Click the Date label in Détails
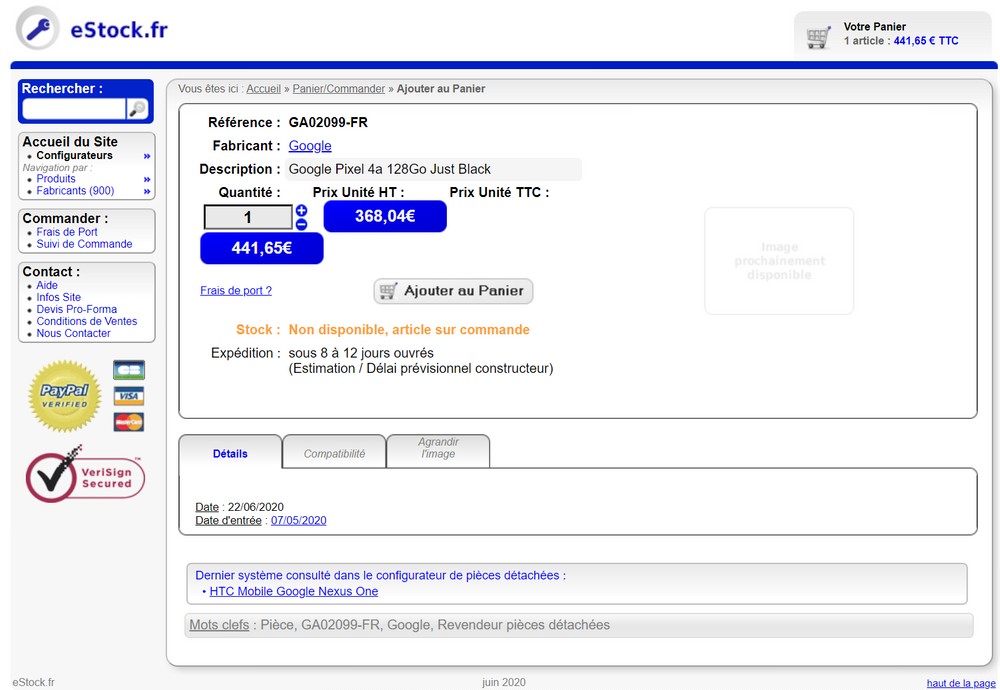1000x690 pixels. [x=207, y=507]
